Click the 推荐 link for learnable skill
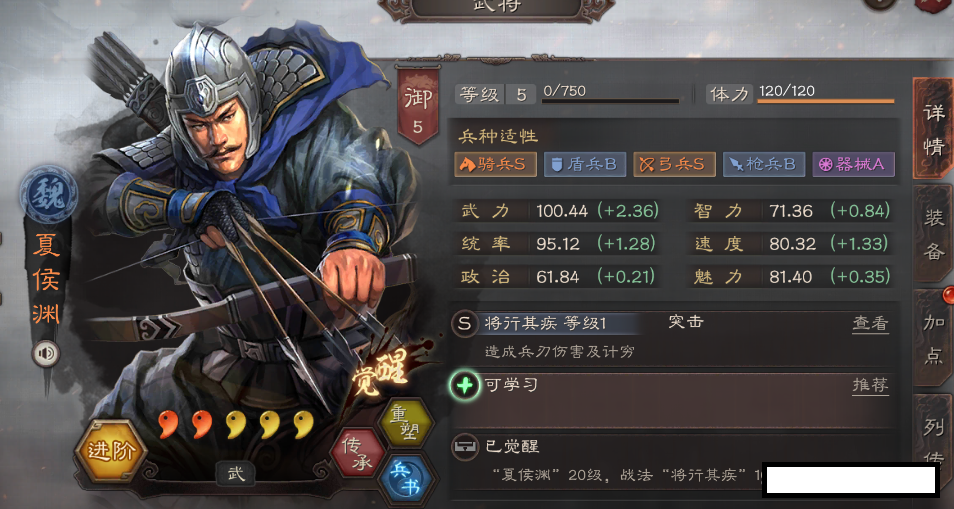 pyautogui.click(x=870, y=385)
